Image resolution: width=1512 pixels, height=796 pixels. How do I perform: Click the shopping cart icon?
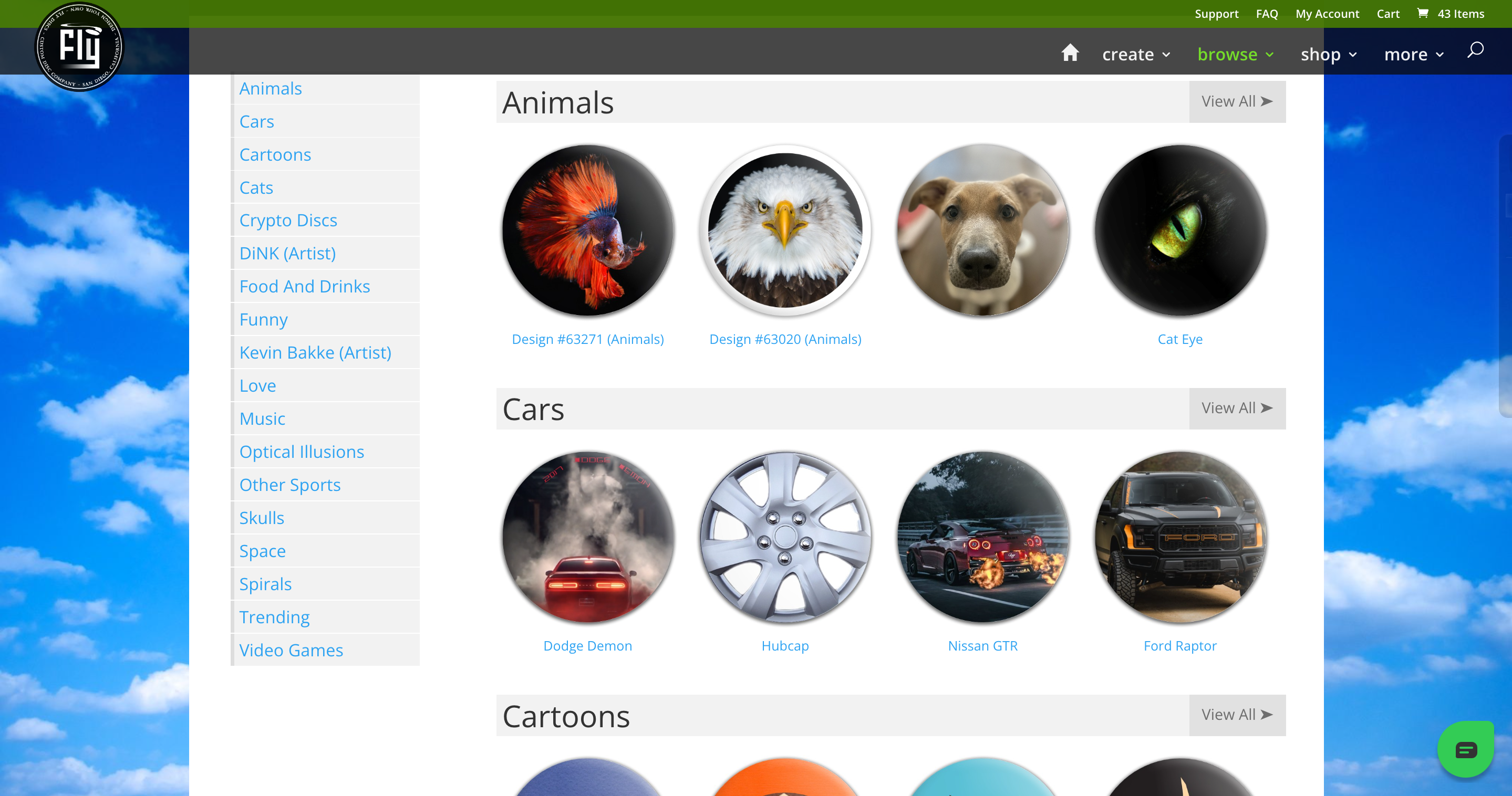(x=1423, y=13)
